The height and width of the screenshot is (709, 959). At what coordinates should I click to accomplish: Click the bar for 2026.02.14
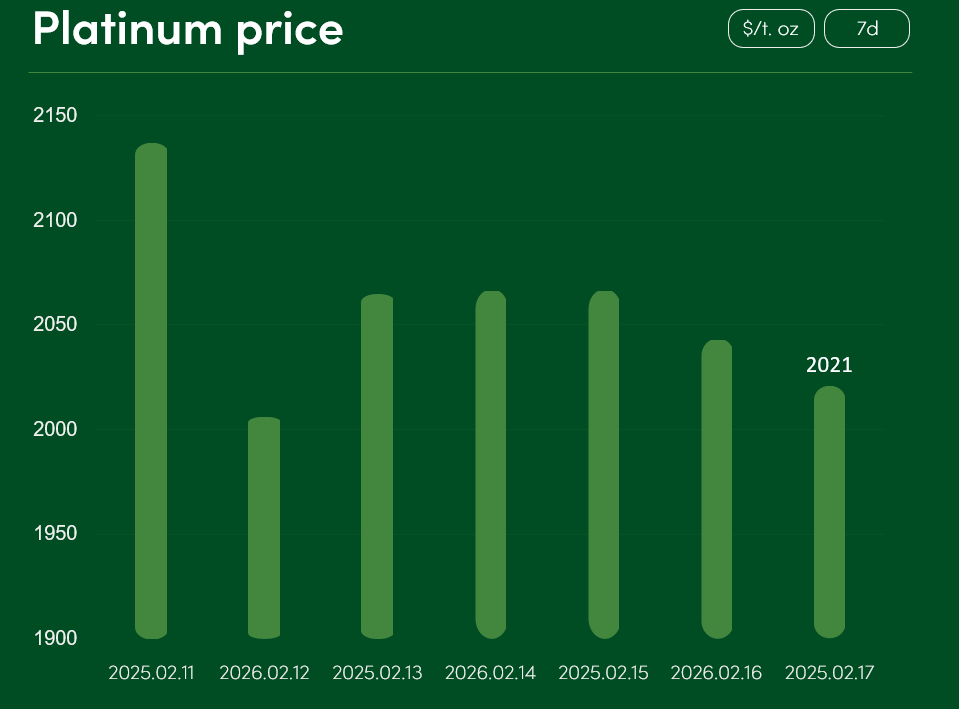(490, 464)
